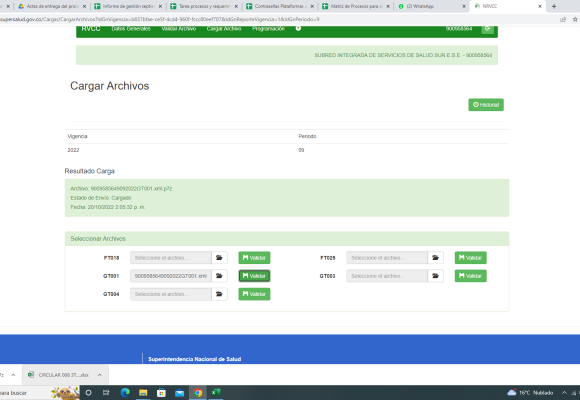Click the FT018 file selection field

tap(171, 258)
